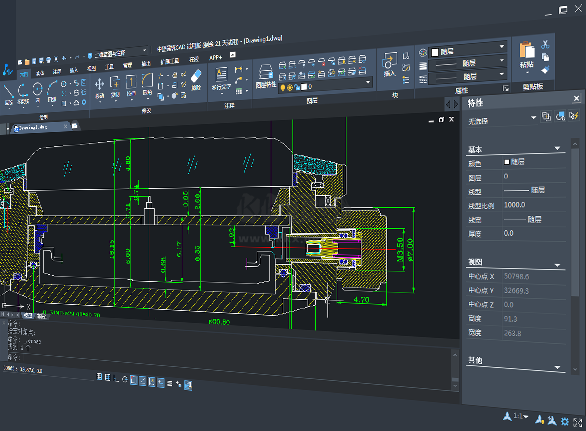The height and width of the screenshot is (431, 586).
Task: Click the Open folder icon in quick access
Action: (x=27, y=62)
